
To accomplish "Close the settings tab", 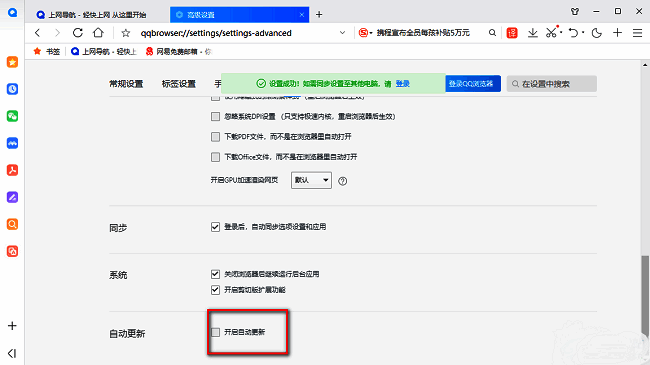I will pyautogui.click(x=302, y=15).
